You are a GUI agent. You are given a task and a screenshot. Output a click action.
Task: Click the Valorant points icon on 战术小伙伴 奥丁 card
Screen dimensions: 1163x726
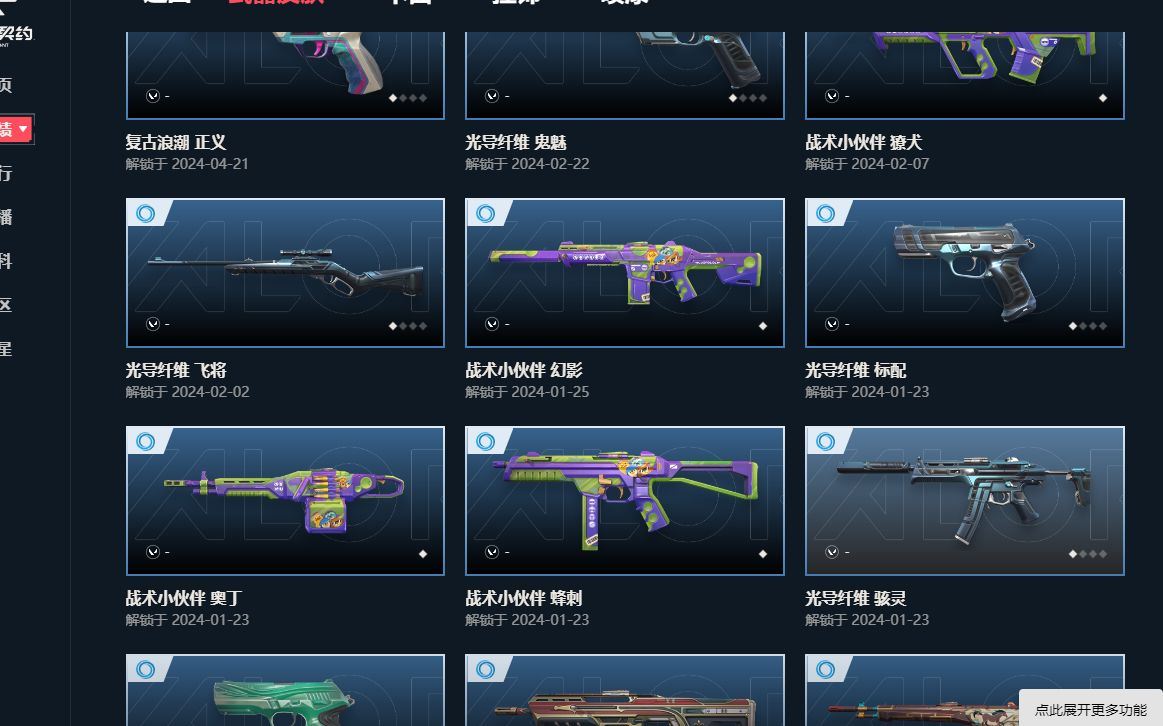click(x=153, y=552)
